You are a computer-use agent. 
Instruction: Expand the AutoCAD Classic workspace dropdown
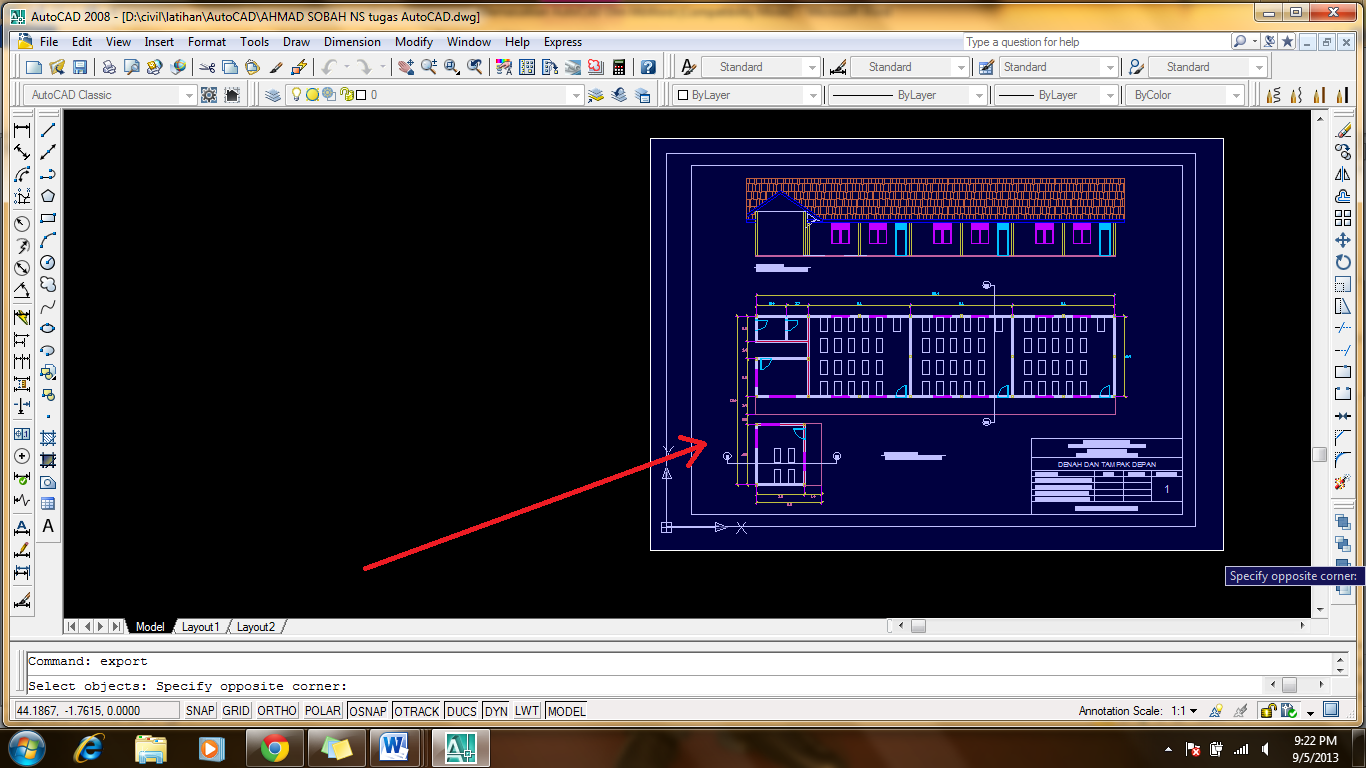(x=191, y=94)
